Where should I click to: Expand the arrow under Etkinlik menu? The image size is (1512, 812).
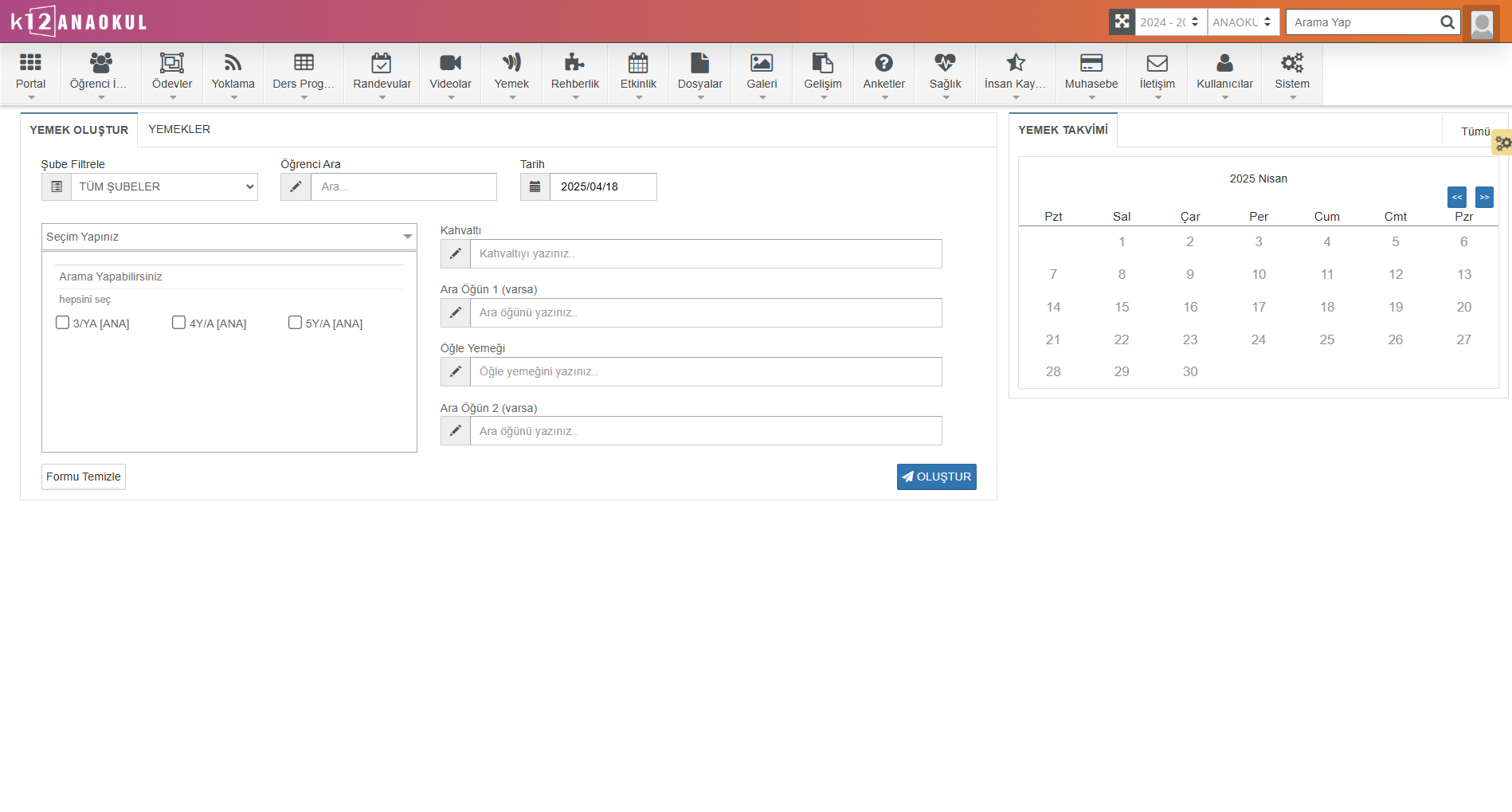638,97
